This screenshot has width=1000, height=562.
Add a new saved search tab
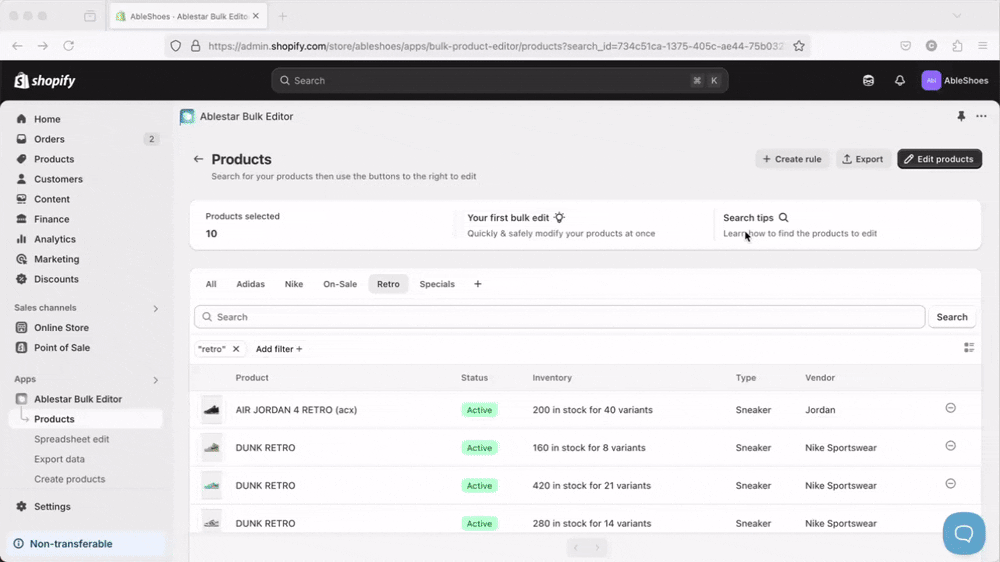[478, 284]
